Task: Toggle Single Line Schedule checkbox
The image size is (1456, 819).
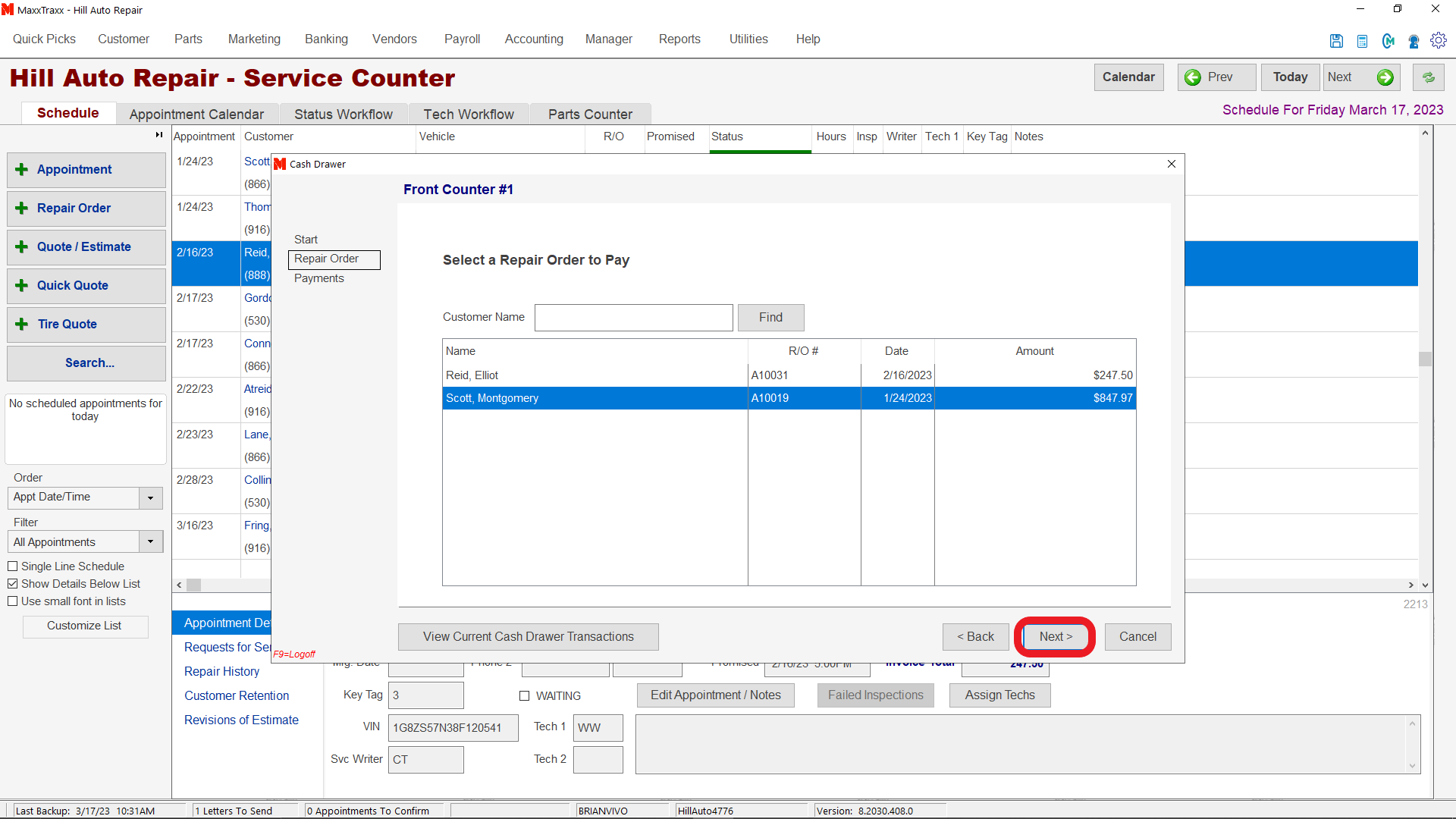Action: [13, 566]
